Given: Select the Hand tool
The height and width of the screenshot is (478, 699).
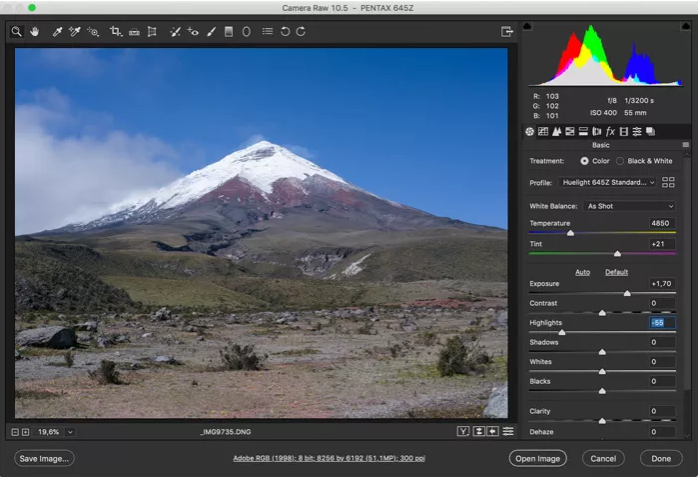Looking at the screenshot, I should (x=34, y=32).
